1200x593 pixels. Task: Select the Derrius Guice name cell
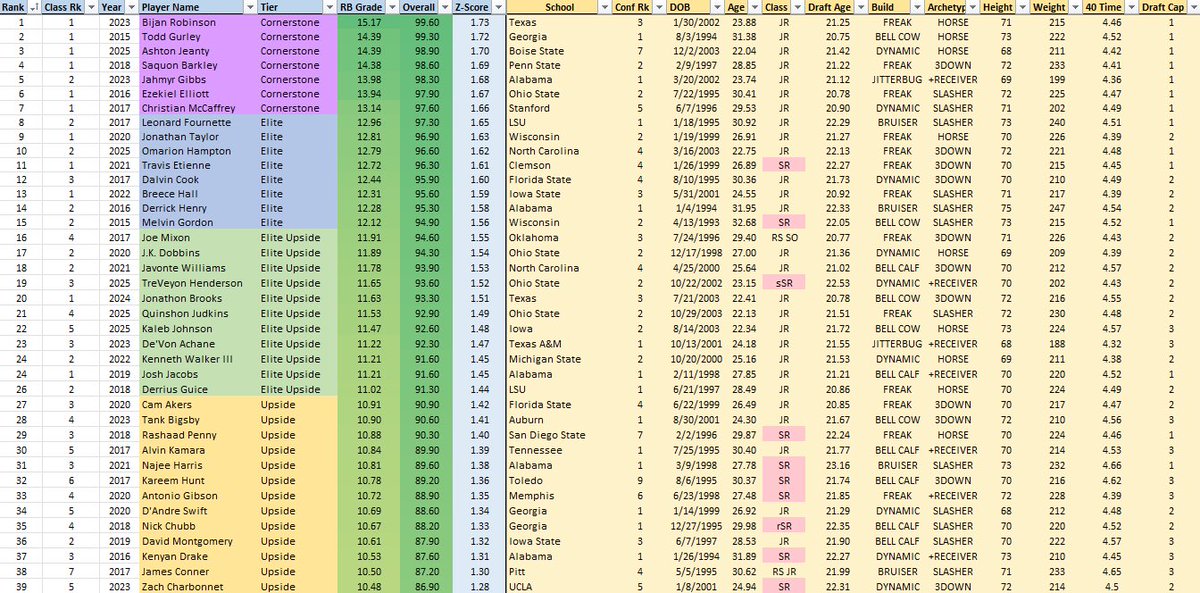tap(198, 389)
